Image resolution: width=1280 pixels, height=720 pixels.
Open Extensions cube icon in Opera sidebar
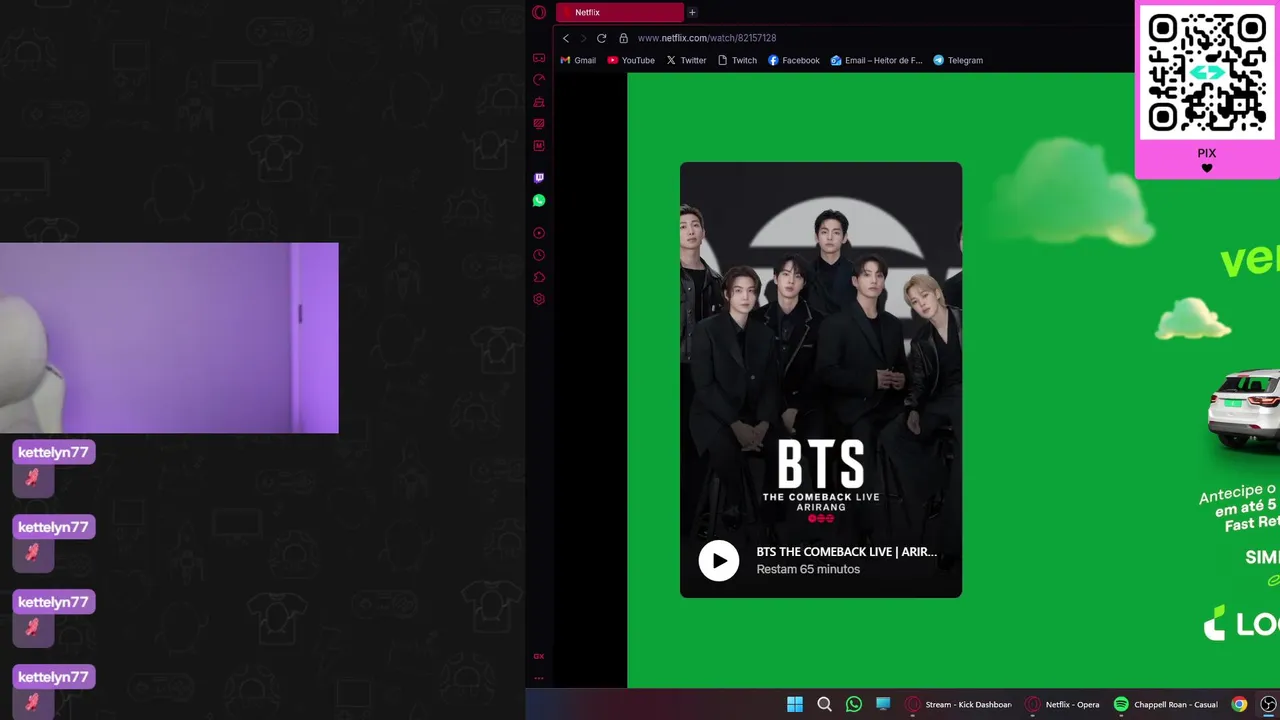539,277
